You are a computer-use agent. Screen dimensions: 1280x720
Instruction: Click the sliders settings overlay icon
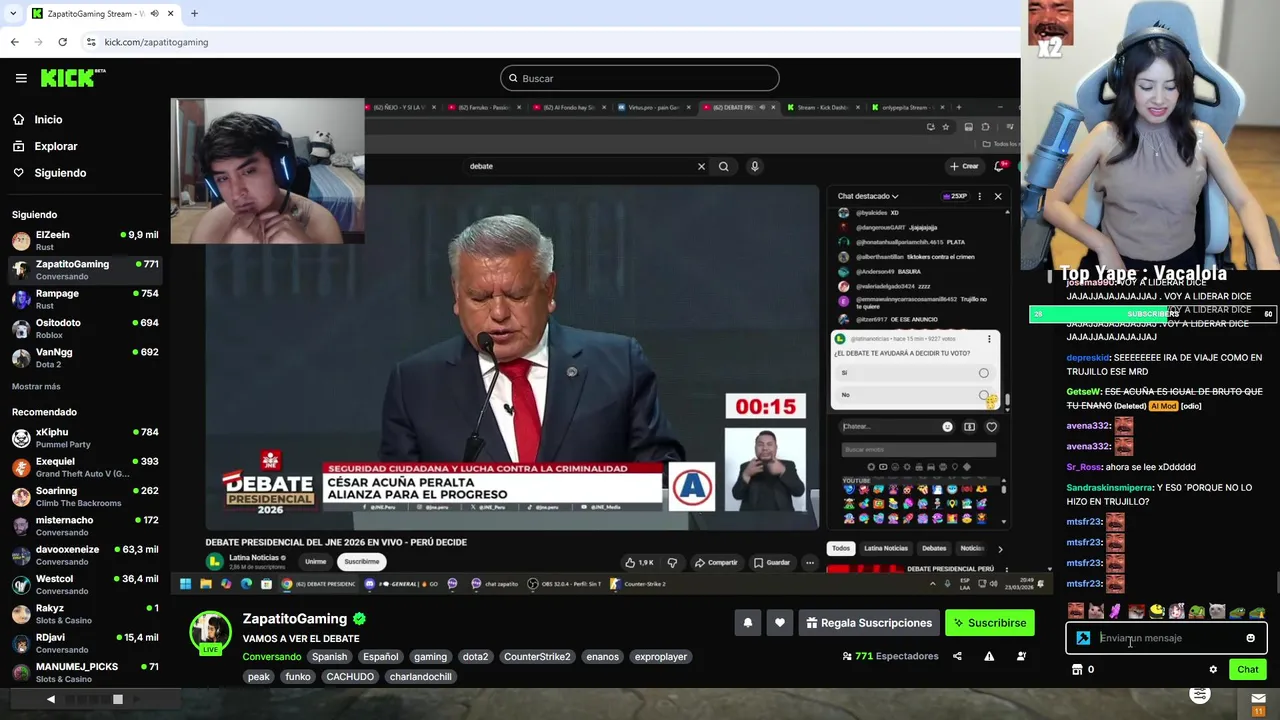[x=1200, y=695]
